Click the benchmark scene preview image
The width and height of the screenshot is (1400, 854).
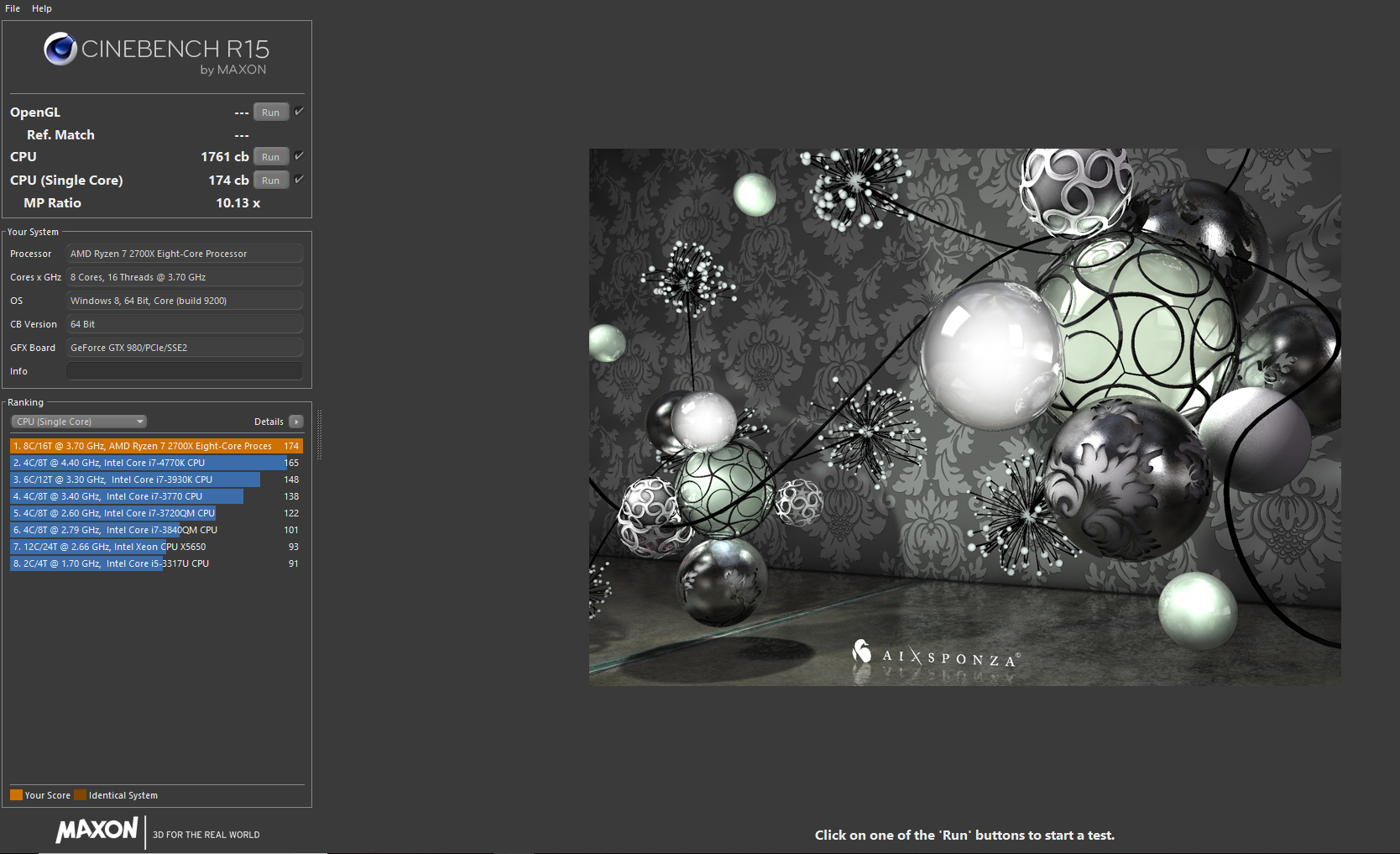[x=965, y=416]
